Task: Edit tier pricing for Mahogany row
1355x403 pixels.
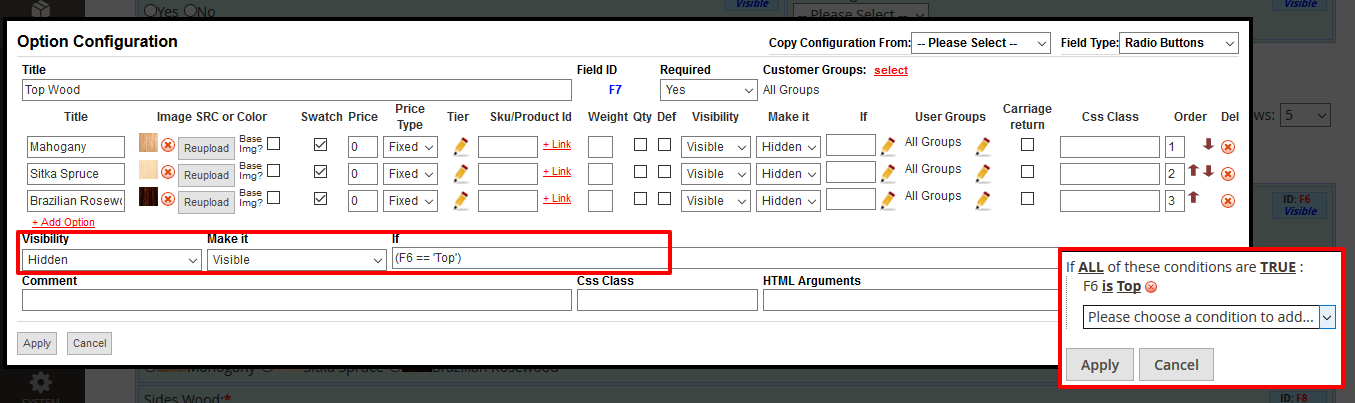Action: coord(460,147)
